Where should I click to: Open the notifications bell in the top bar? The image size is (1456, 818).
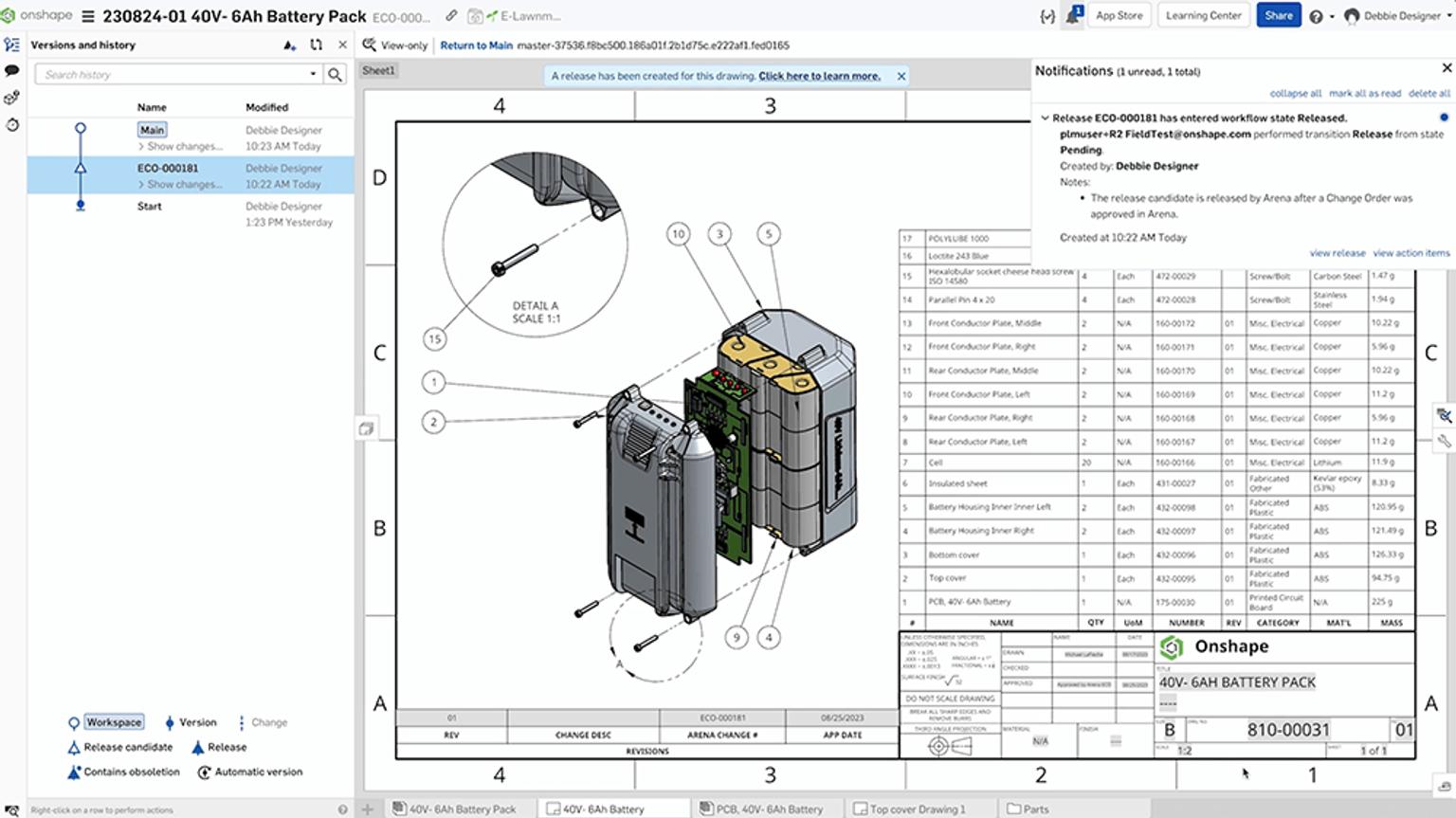pos(1072,15)
